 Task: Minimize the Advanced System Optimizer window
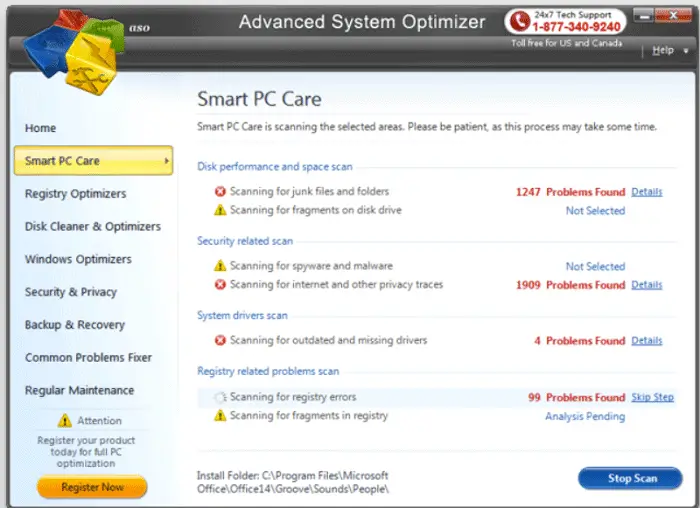coord(643,17)
